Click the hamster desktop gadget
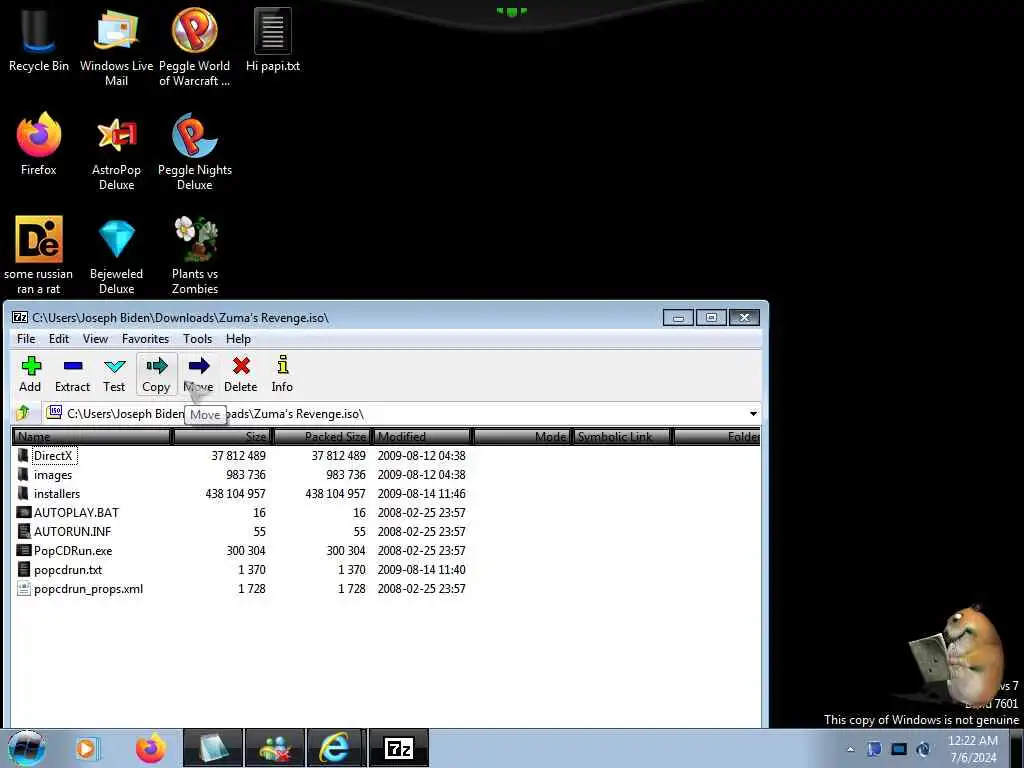Screen dimensions: 1024x768 tap(956, 656)
